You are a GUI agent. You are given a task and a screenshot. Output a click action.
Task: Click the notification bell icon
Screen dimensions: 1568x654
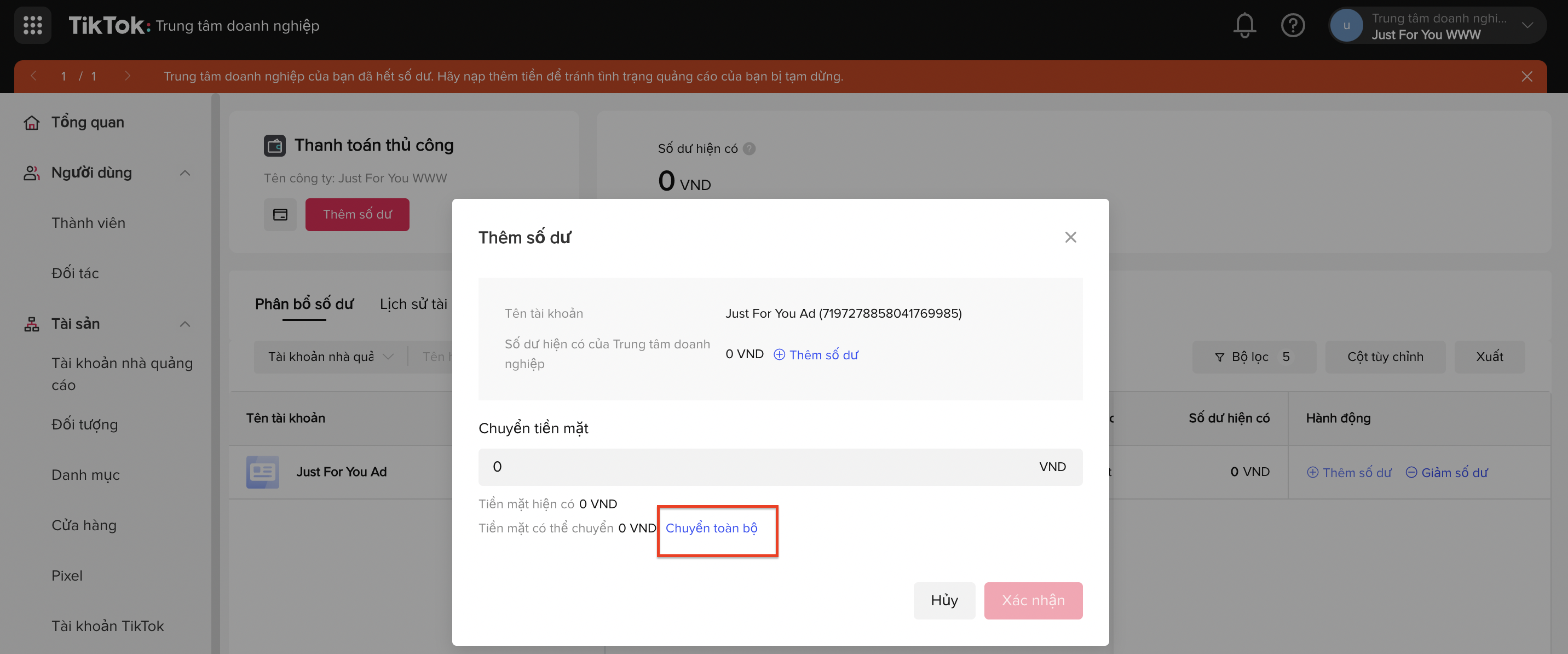pos(1244,26)
